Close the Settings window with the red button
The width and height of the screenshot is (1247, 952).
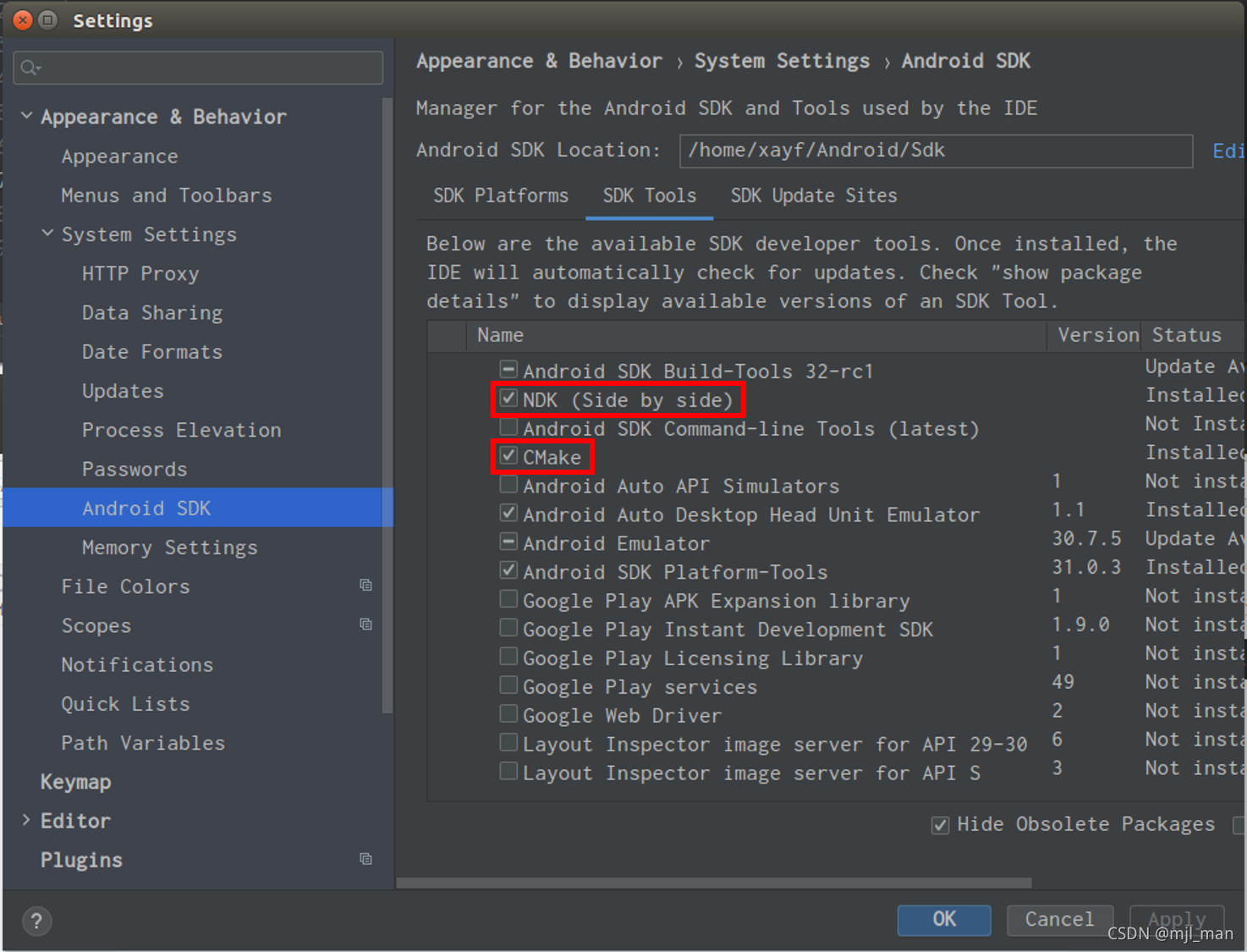(23, 19)
